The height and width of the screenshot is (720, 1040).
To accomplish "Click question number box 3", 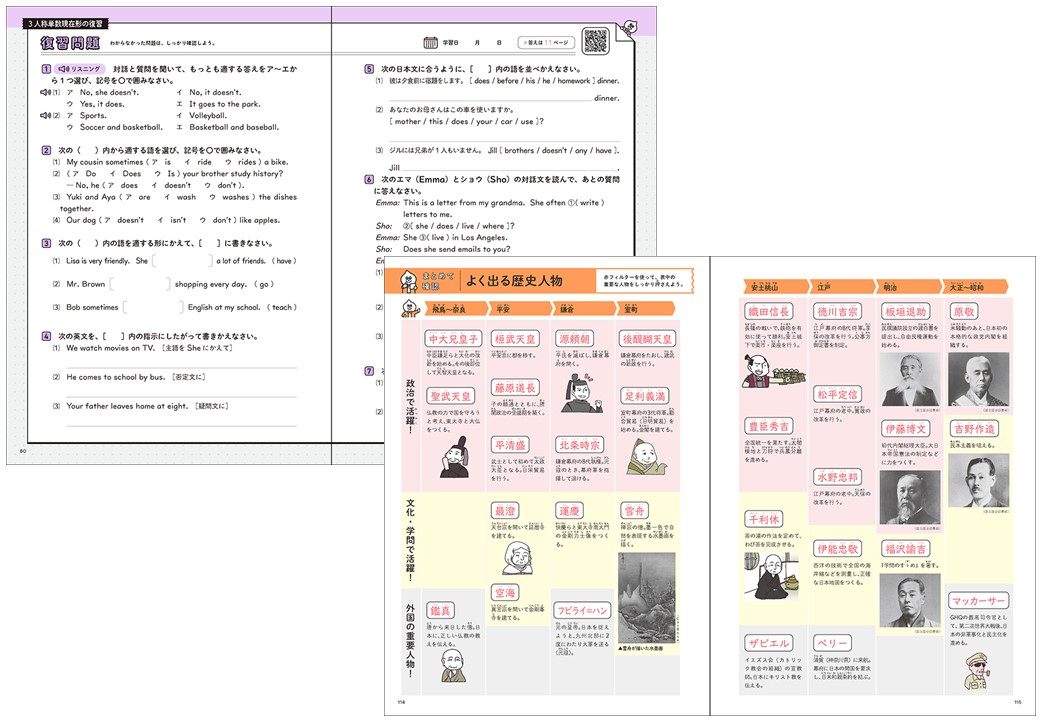I will click(46, 243).
